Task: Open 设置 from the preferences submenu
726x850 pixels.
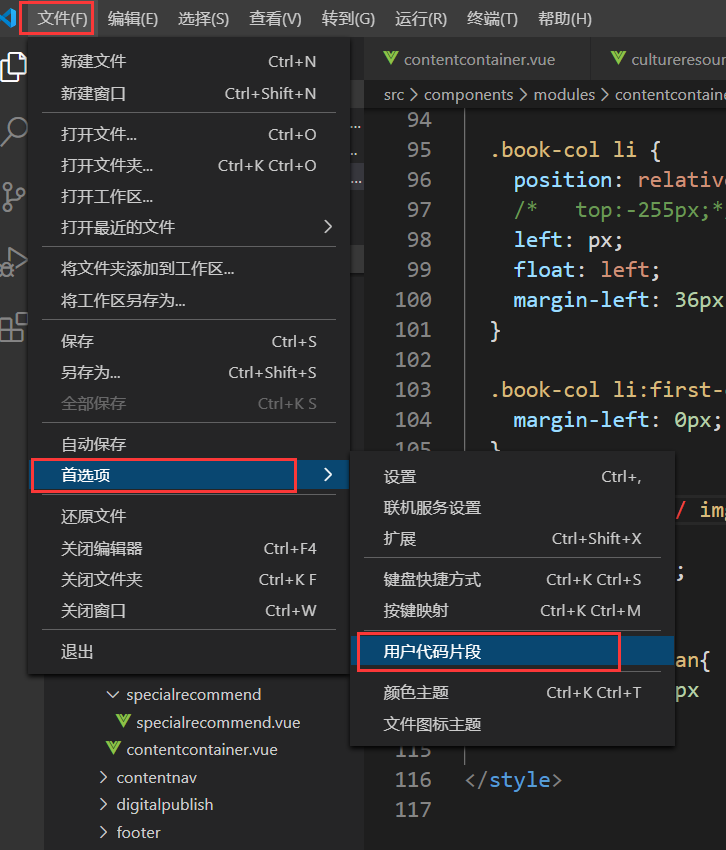Action: coord(512,476)
